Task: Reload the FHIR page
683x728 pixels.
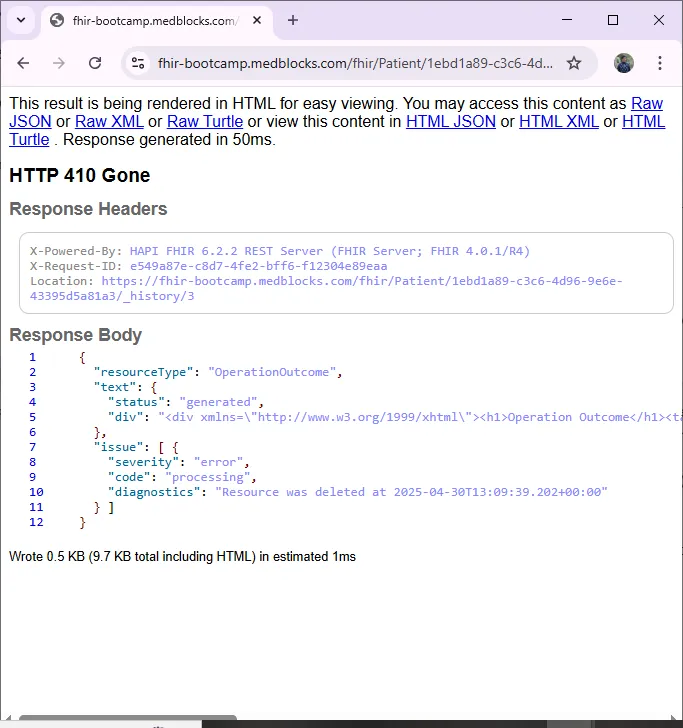Action: [x=95, y=63]
